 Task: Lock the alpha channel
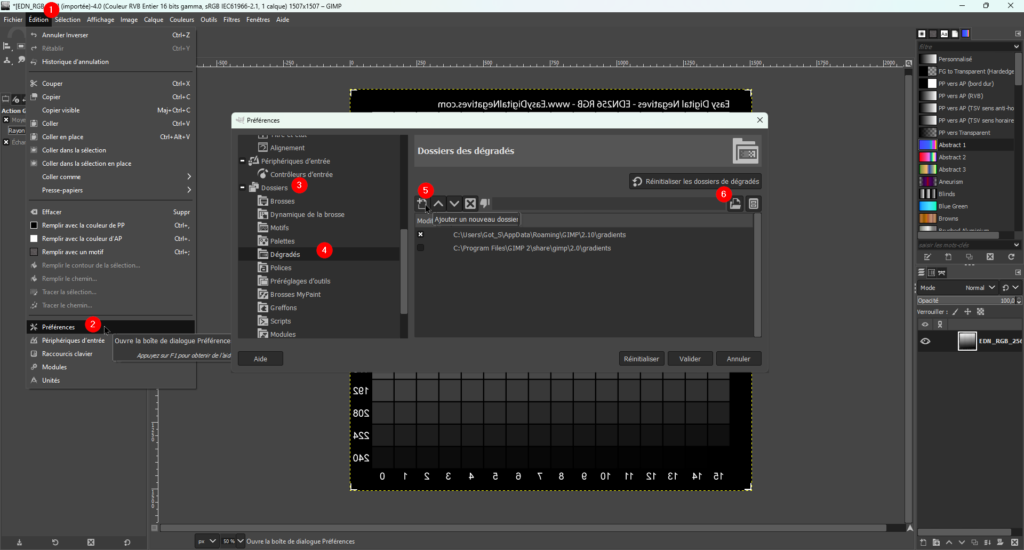point(980,312)
